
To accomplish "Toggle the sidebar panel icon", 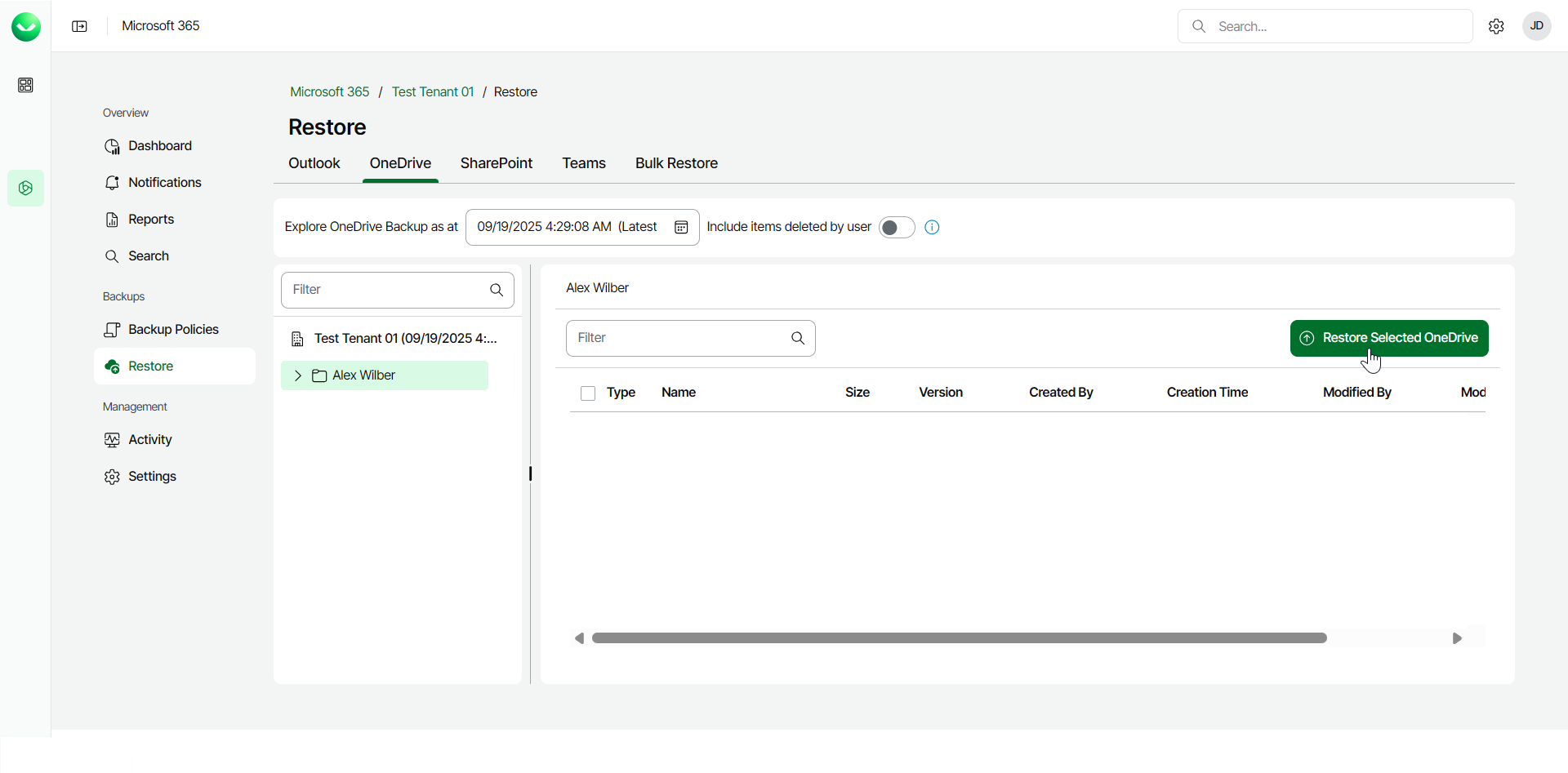I will [x=79, y=26].
